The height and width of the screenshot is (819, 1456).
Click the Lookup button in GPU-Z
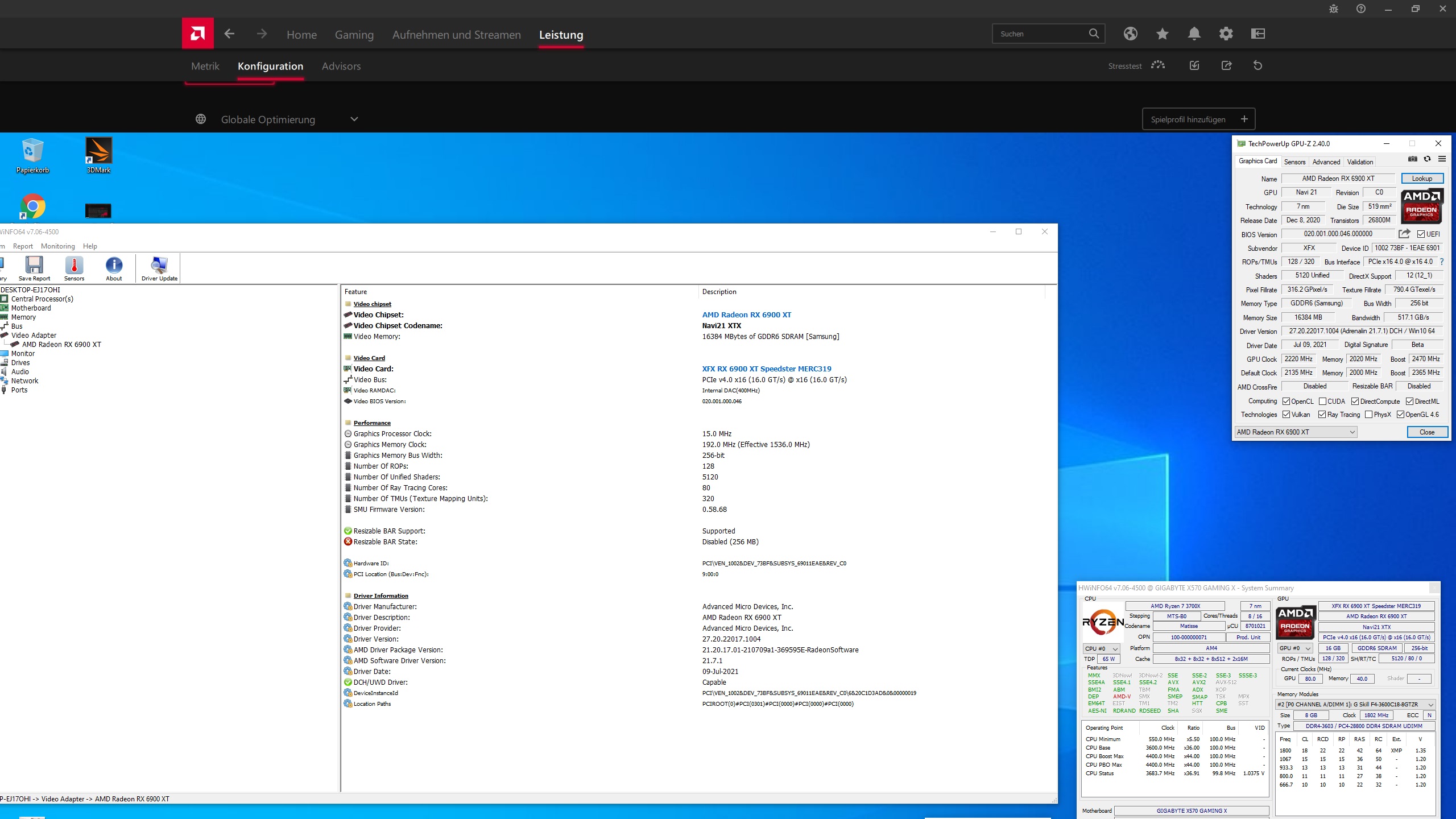1422,179
